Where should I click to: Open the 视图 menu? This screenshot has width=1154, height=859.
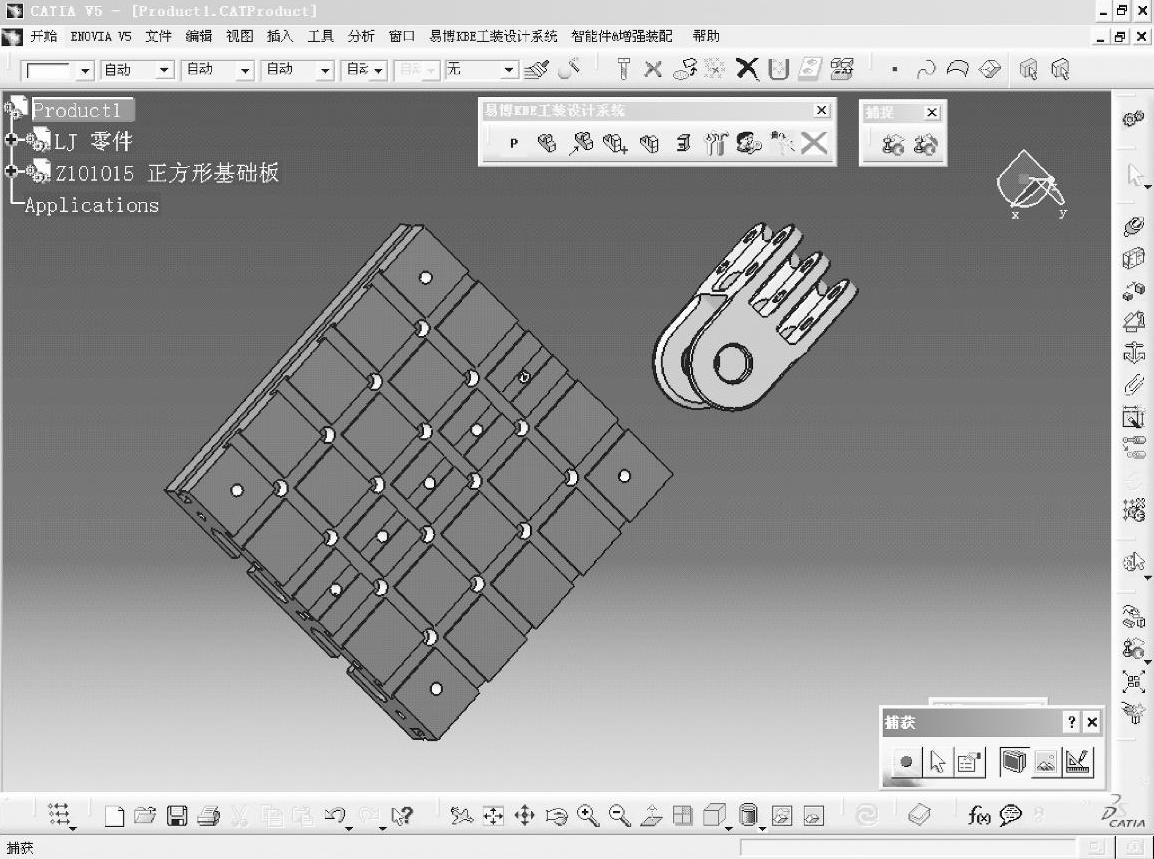point(239,36)
